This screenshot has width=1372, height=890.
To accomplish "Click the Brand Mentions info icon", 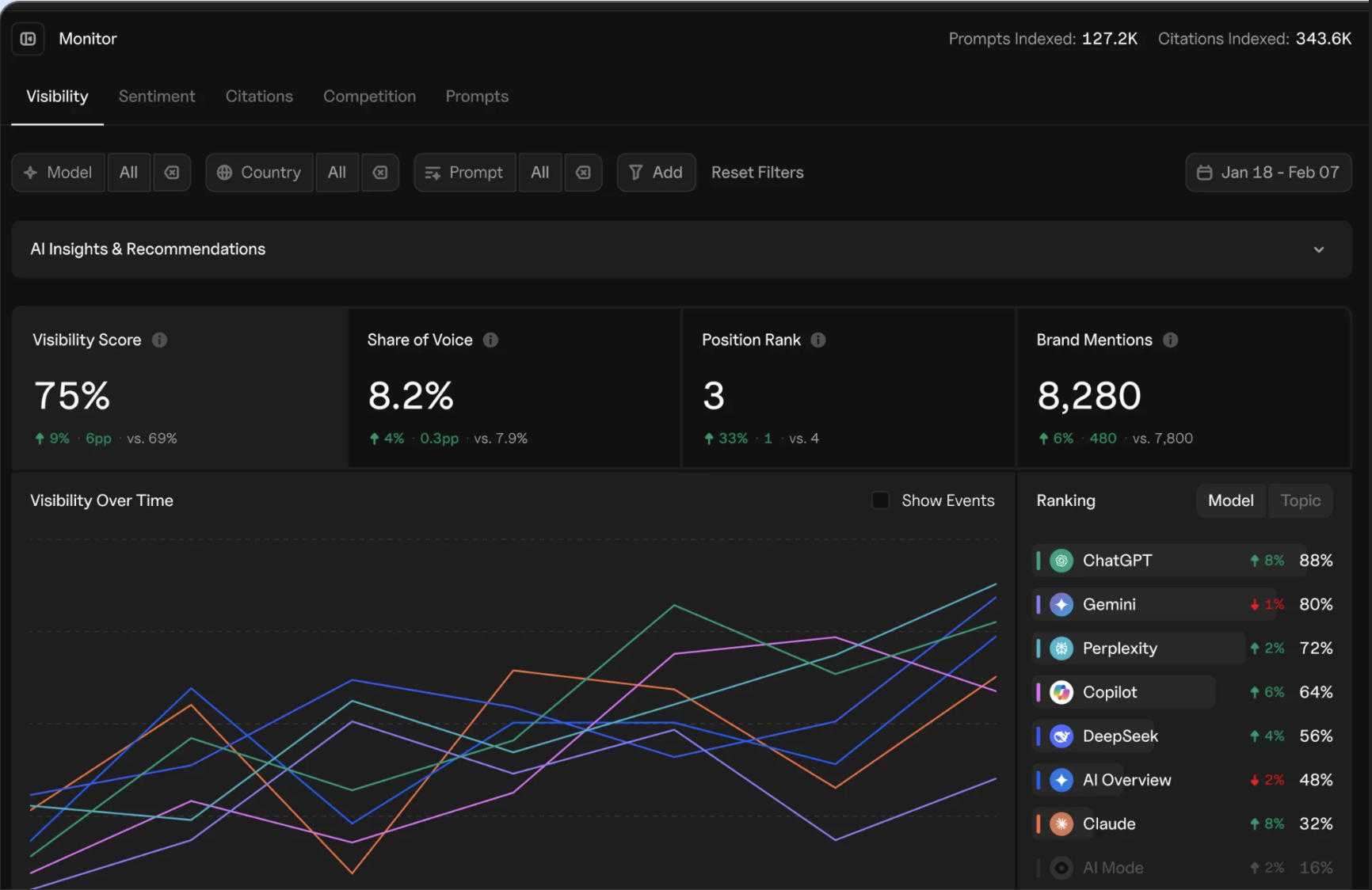I will (x=1170, y=340).
